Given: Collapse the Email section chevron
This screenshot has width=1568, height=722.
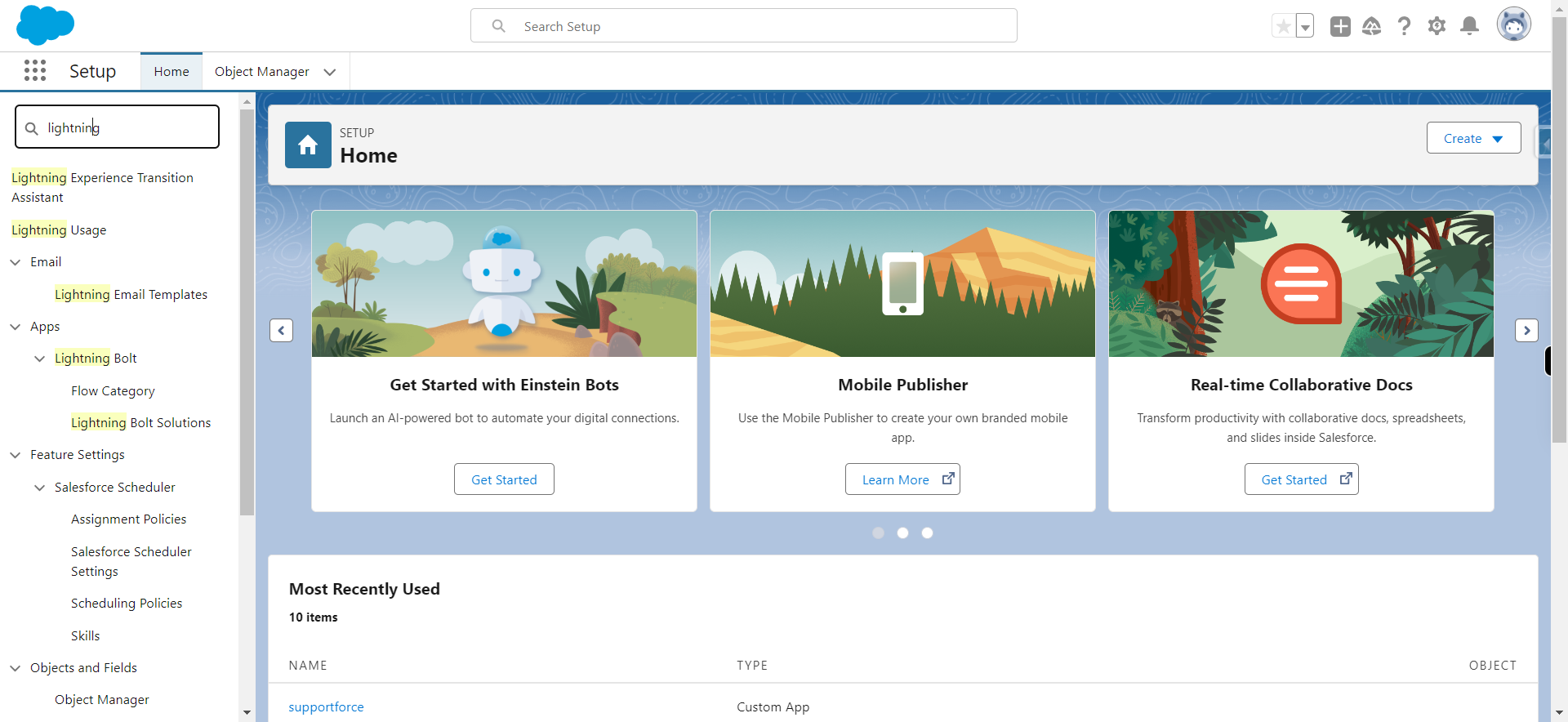Looking at the screenshot, I should click(16, 262).
